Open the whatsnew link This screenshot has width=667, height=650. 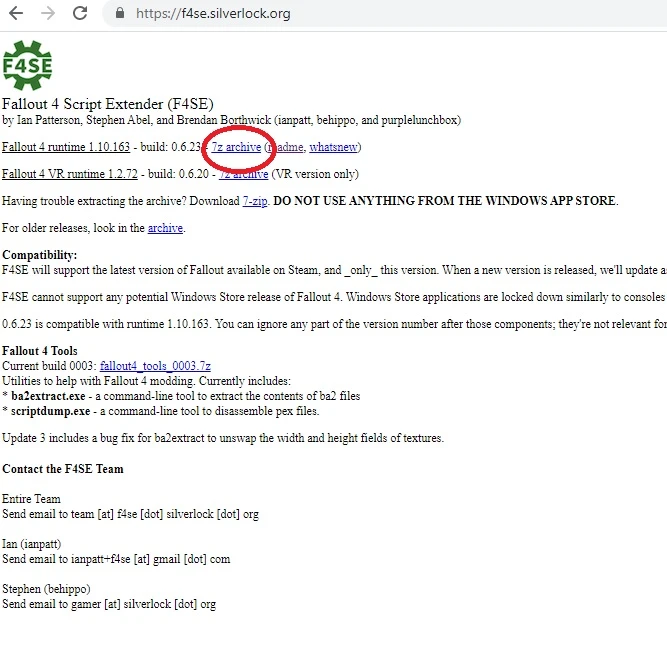click(x=334, y=147)
